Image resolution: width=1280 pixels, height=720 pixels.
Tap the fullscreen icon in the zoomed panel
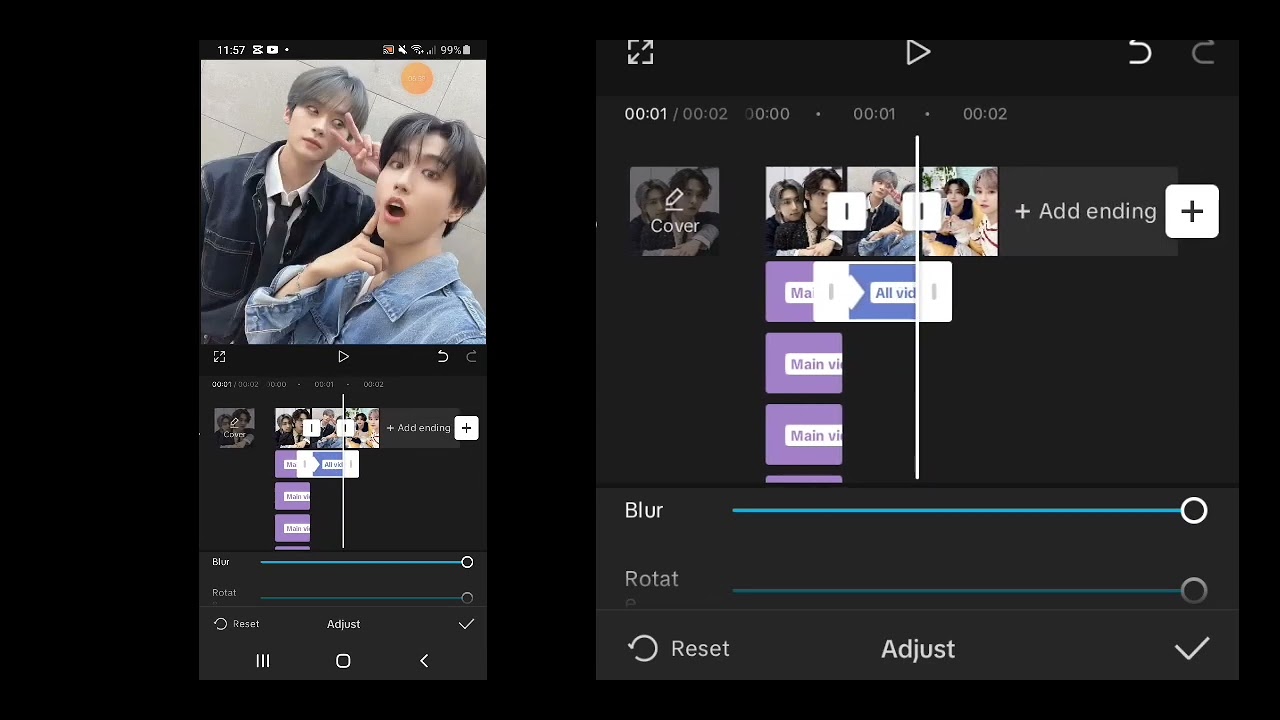[640, 53]
